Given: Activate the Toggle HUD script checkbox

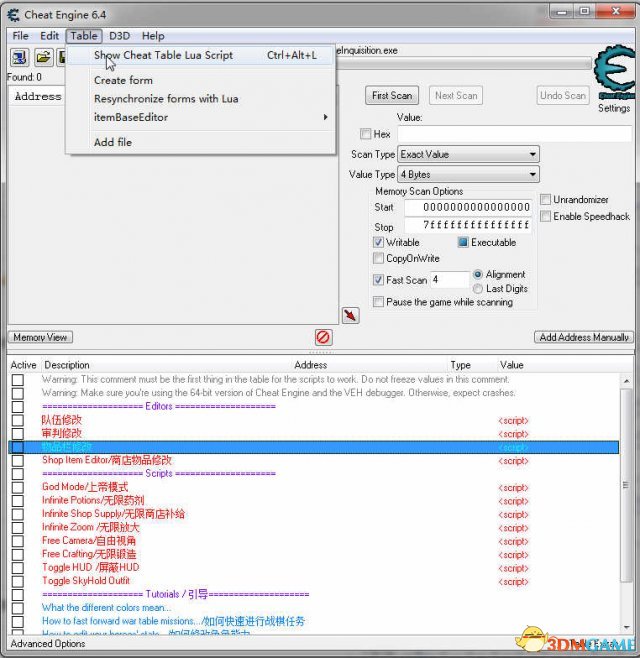Looking at the screenshot, I should pyautogui.click(x=18, y=568).
